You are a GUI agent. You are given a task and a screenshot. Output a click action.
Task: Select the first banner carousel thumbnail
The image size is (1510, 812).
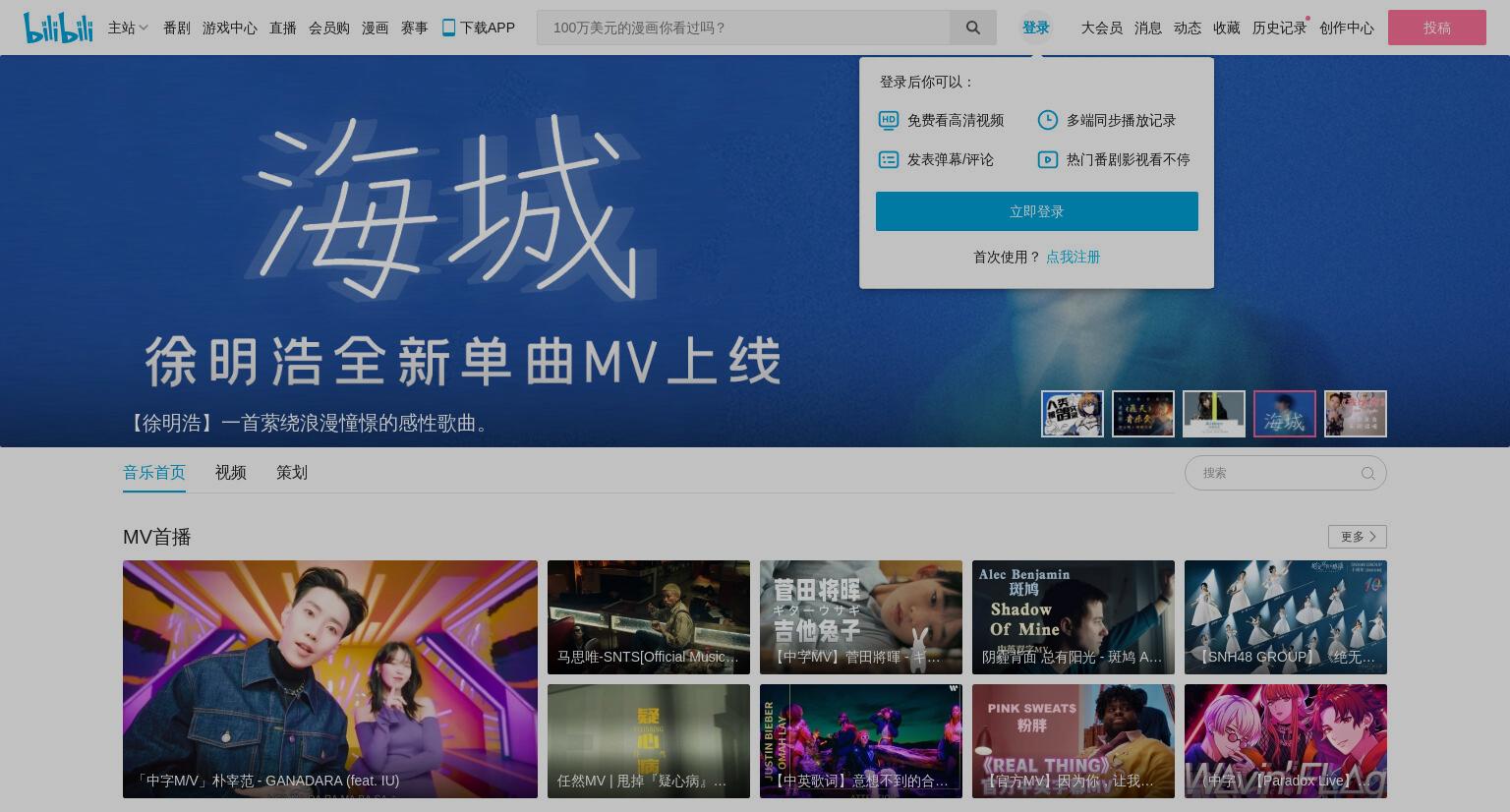click(x=1073, y=414)
